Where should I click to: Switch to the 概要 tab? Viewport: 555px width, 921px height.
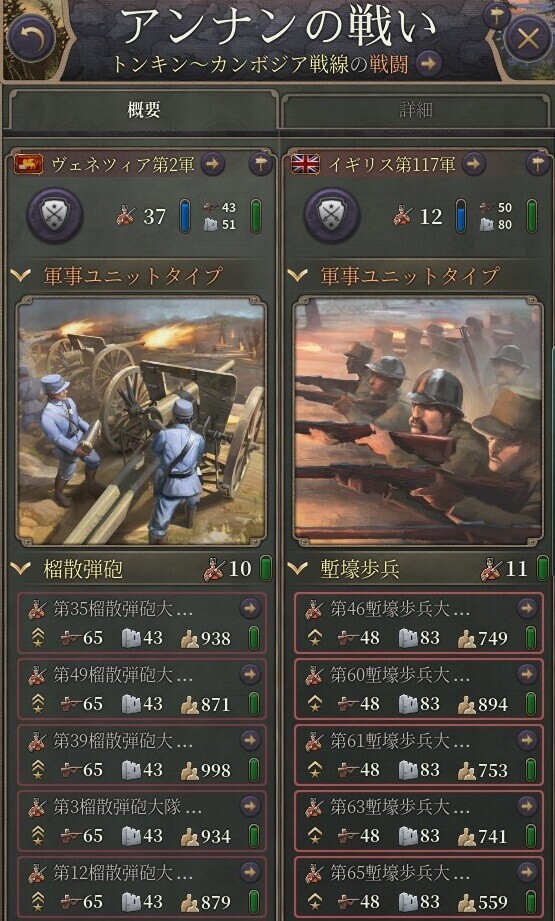click(x=143, y=110)
